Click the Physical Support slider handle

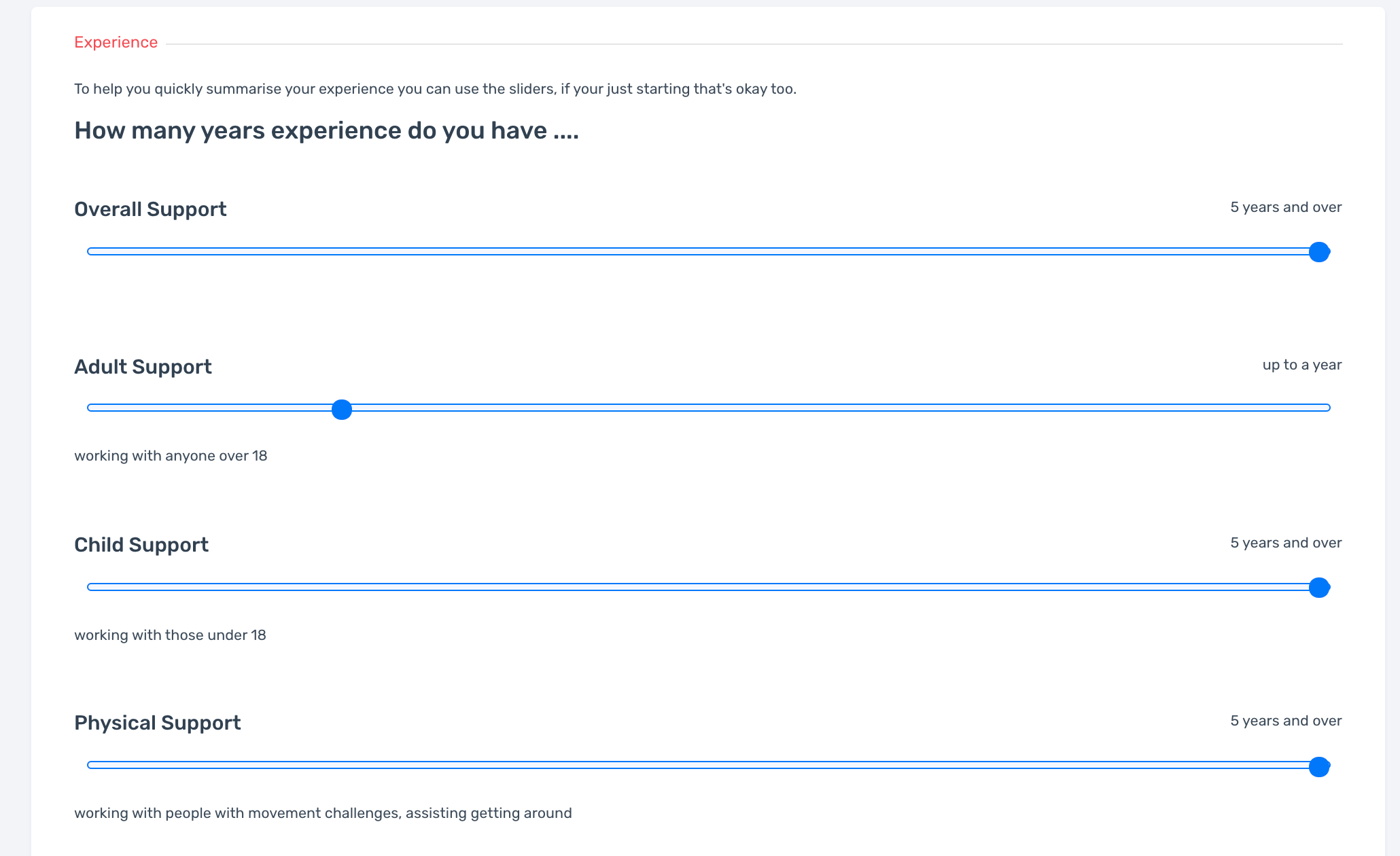(x=1318, y=767)
